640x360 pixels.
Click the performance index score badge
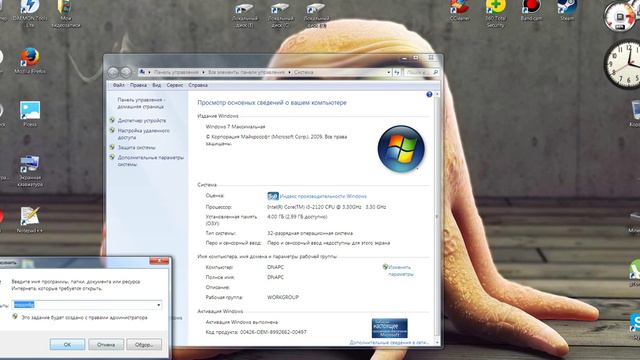click(x=273, y=196)
